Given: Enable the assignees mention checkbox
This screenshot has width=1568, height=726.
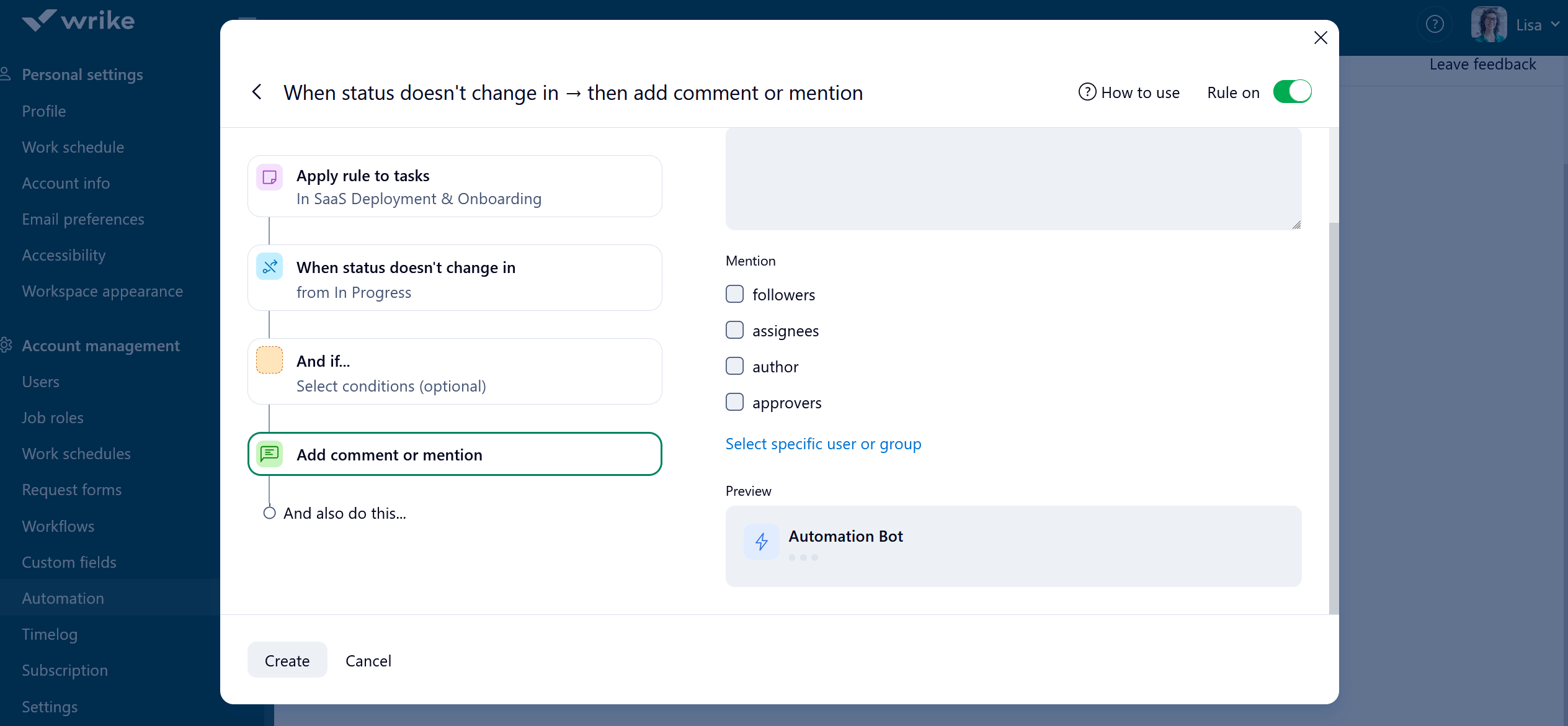Looking at the screenshot, I should coord(734,330).
